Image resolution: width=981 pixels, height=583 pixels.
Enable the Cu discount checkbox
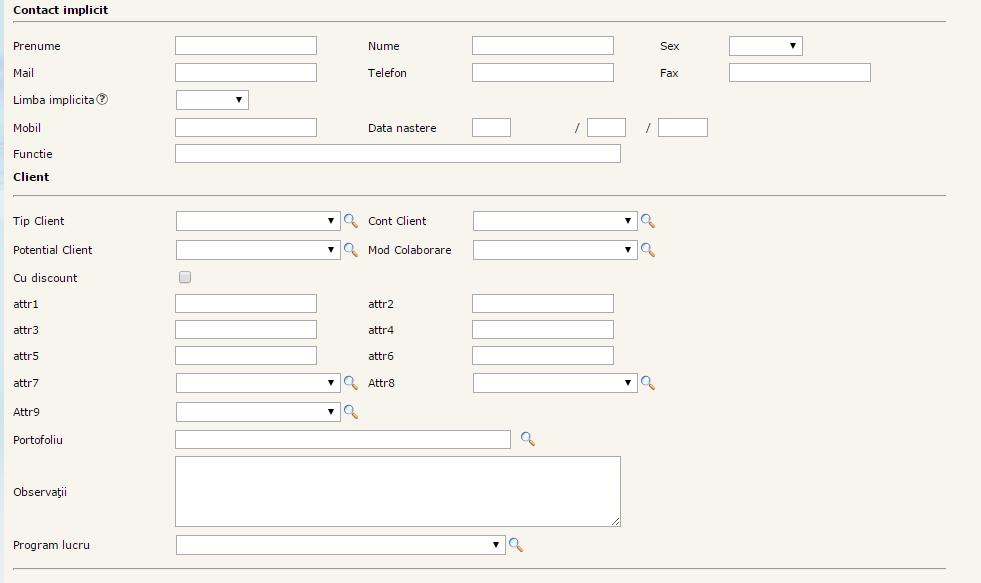(184, 278)
